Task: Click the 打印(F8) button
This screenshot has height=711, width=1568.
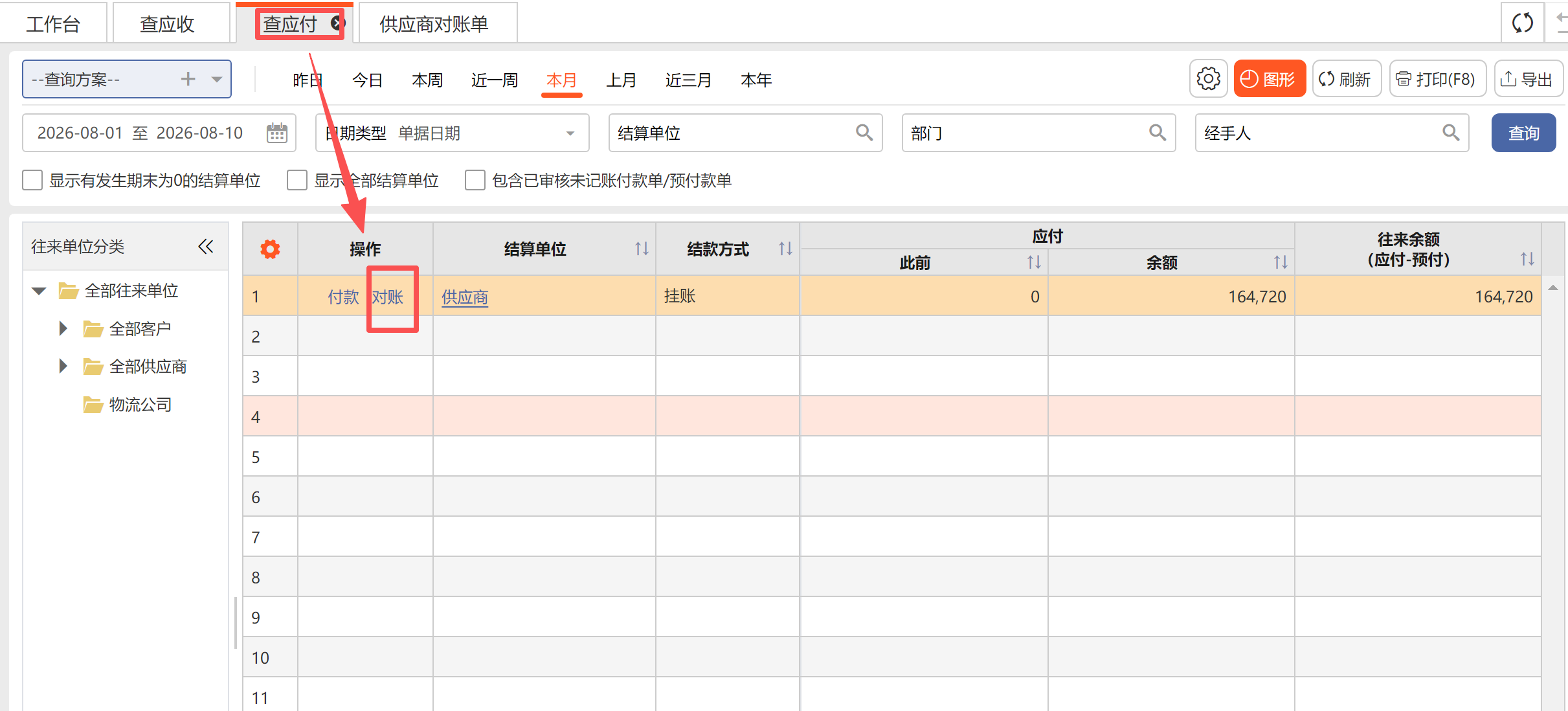Action: (x=1437, y=79)
